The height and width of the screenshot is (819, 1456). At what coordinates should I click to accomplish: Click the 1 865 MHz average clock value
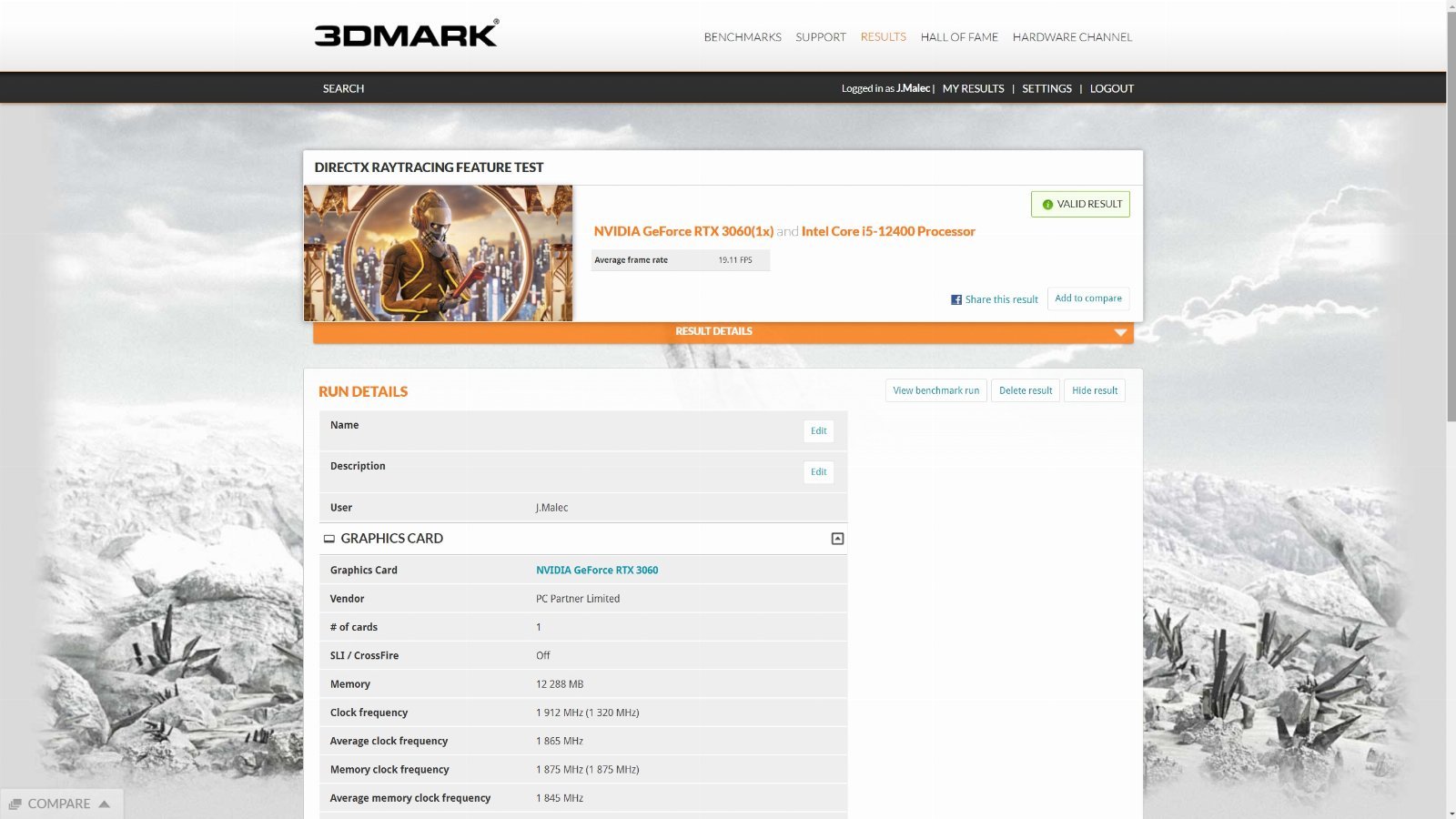pos(560,741)
